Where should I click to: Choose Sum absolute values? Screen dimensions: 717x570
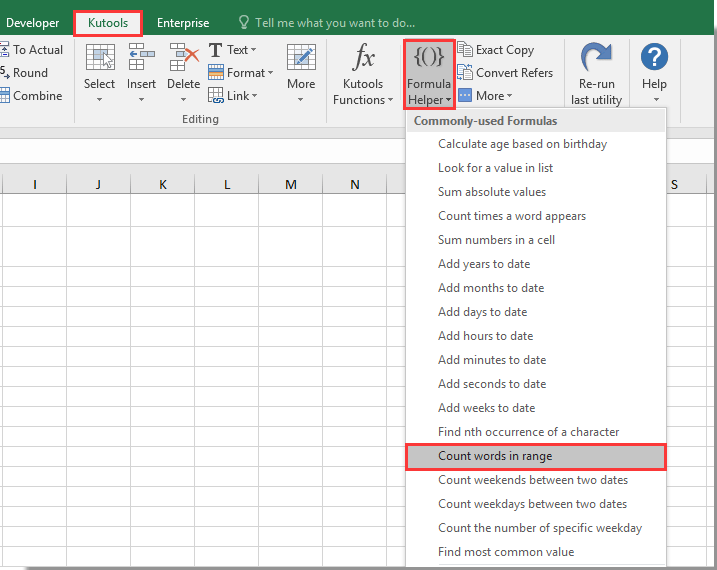tap(536, 192)
